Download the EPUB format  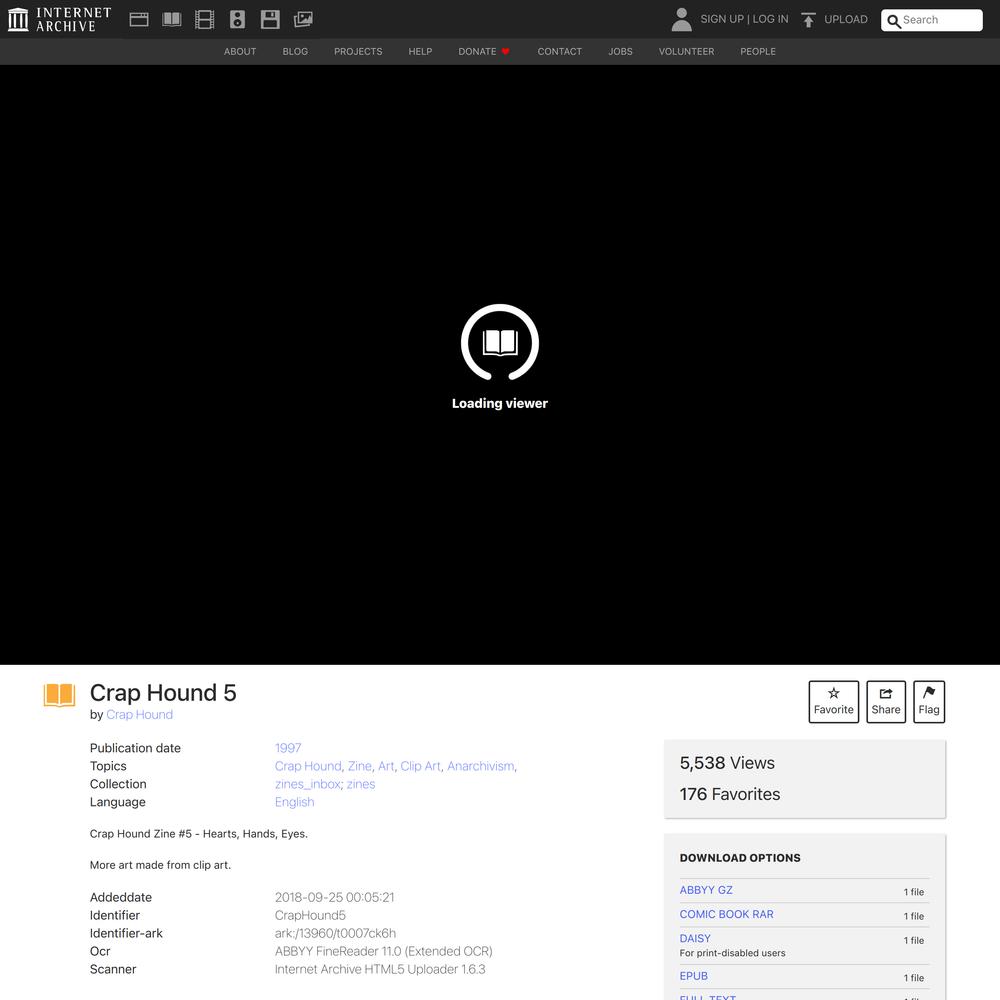[x=693, y=976]
